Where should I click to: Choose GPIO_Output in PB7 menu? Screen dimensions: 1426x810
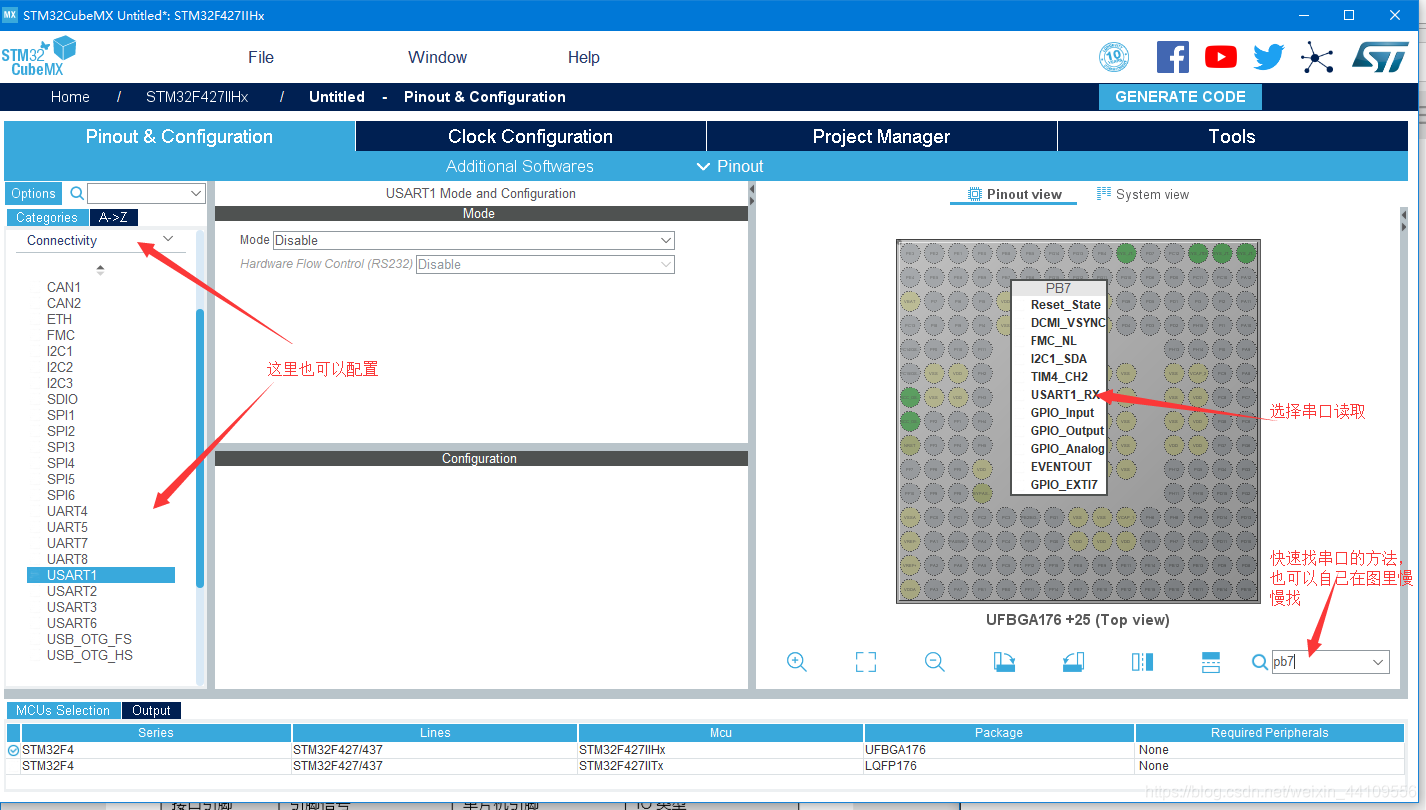[1067, 431]
